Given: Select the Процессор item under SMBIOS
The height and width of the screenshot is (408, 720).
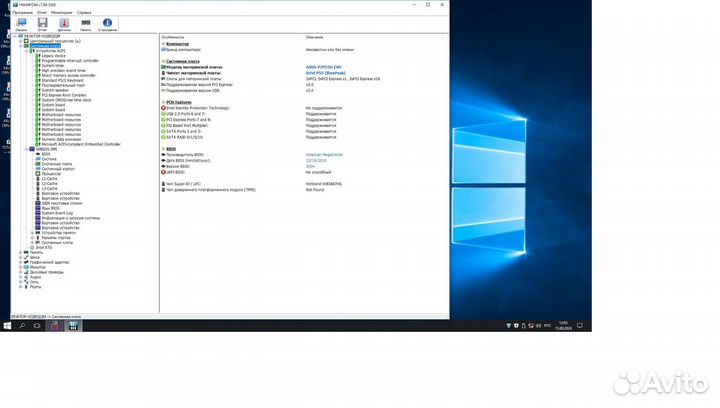Looking at the screenshot, I should [51, 174].
